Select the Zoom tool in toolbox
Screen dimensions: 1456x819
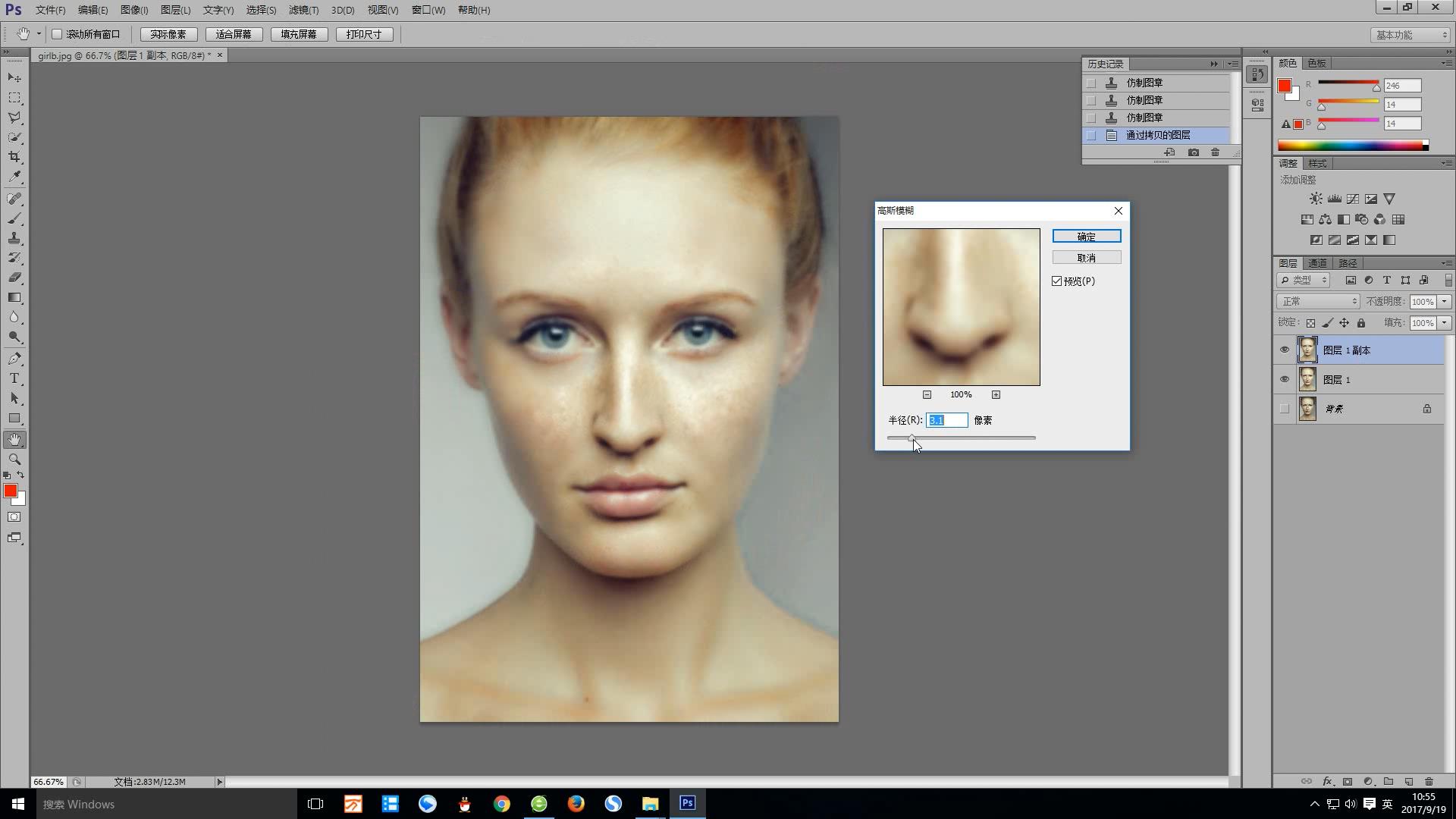[14, 460]
